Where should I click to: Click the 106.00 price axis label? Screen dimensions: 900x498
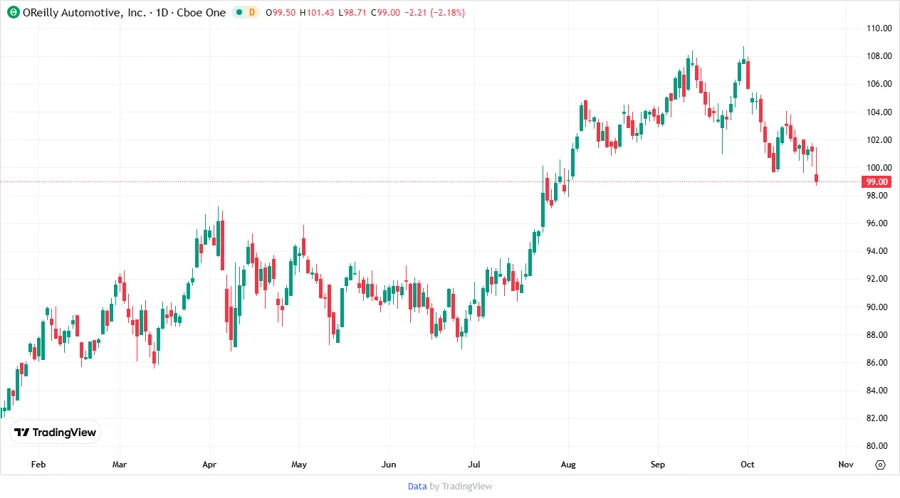[879, 84]
